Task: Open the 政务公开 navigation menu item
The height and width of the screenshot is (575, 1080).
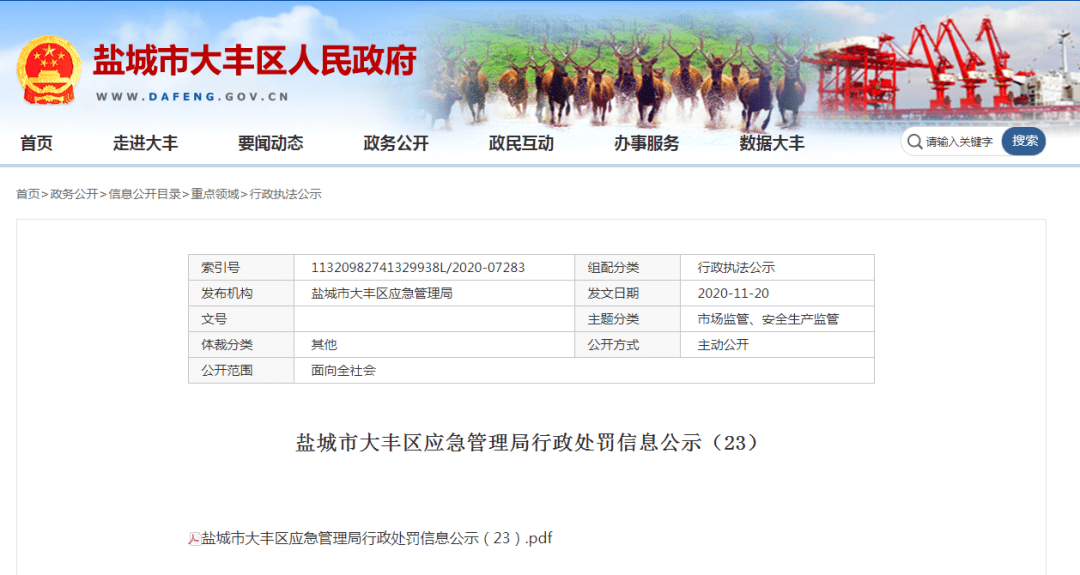Action: 396,143
